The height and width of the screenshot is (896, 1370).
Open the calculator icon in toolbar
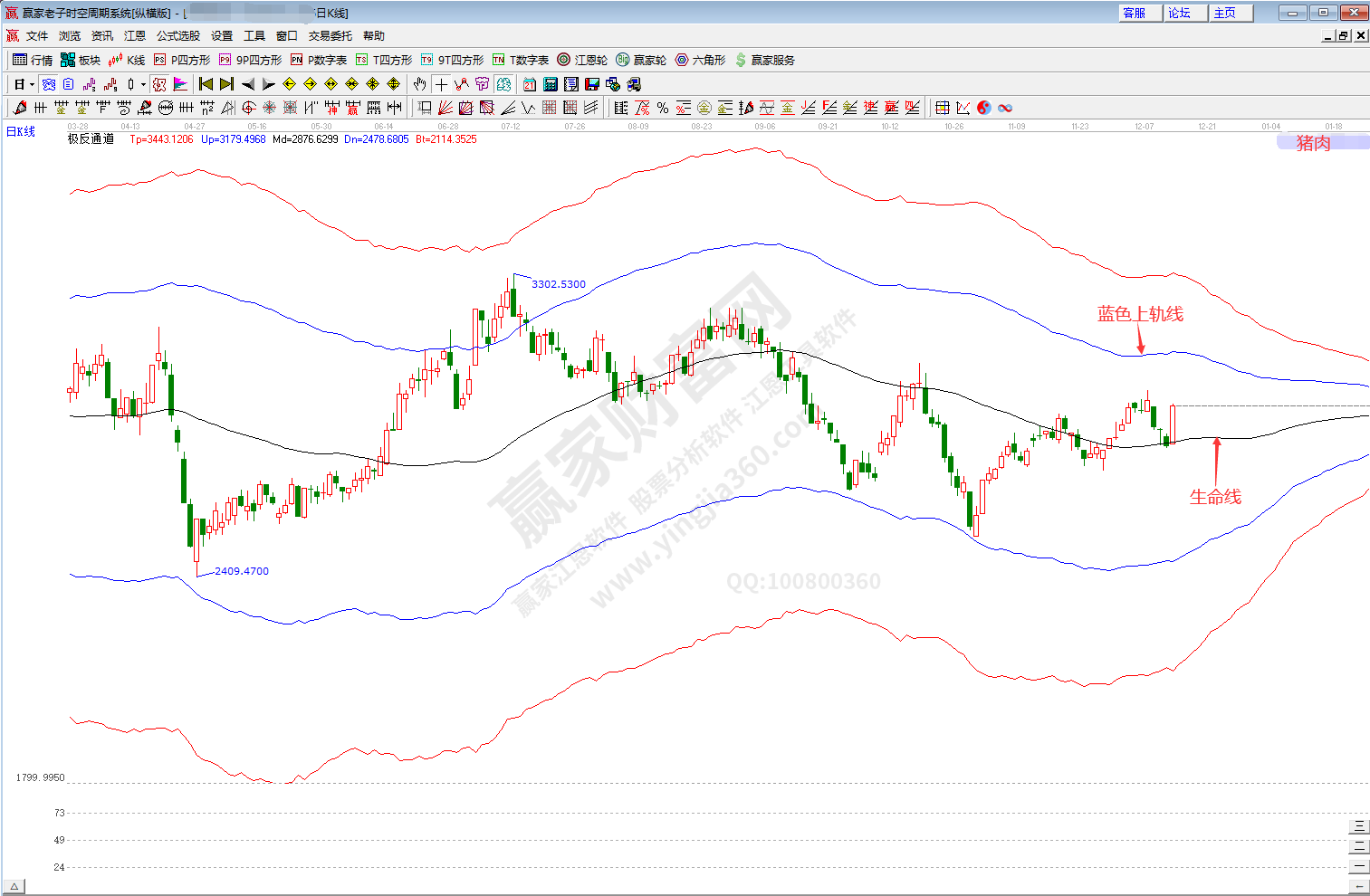(550, 84)
